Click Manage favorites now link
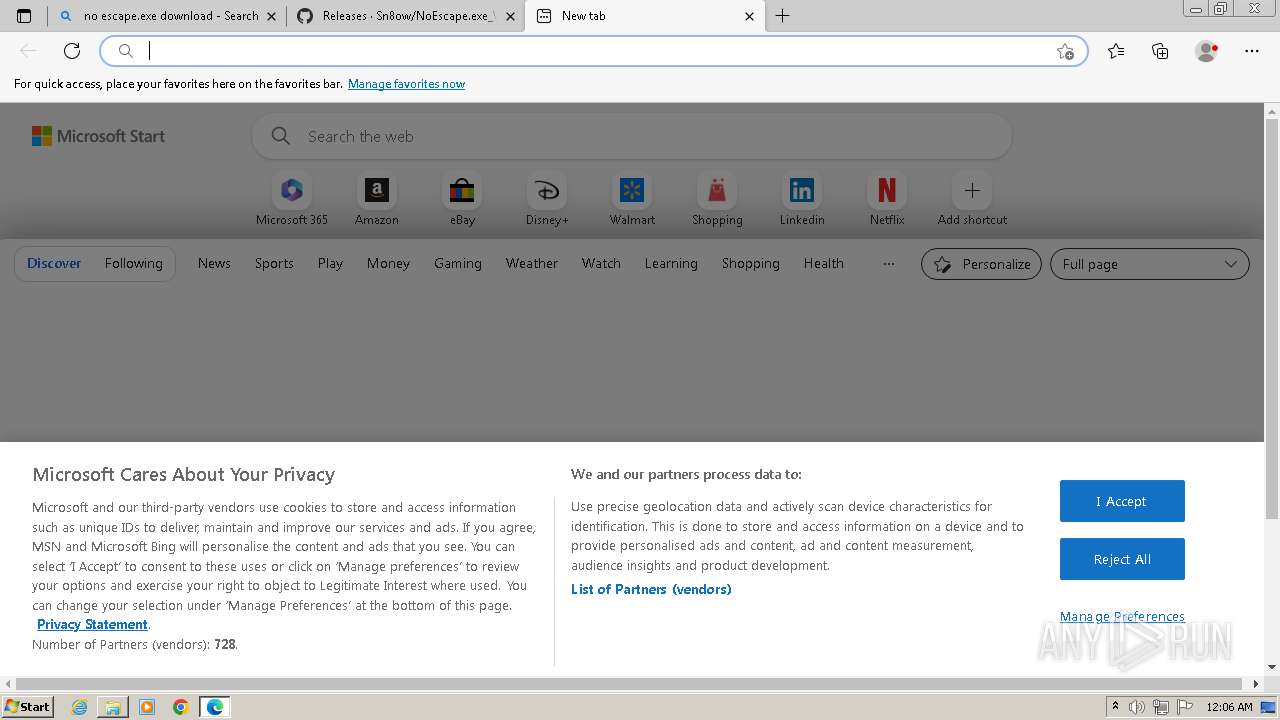The image size is (1280, 720). 406,84
